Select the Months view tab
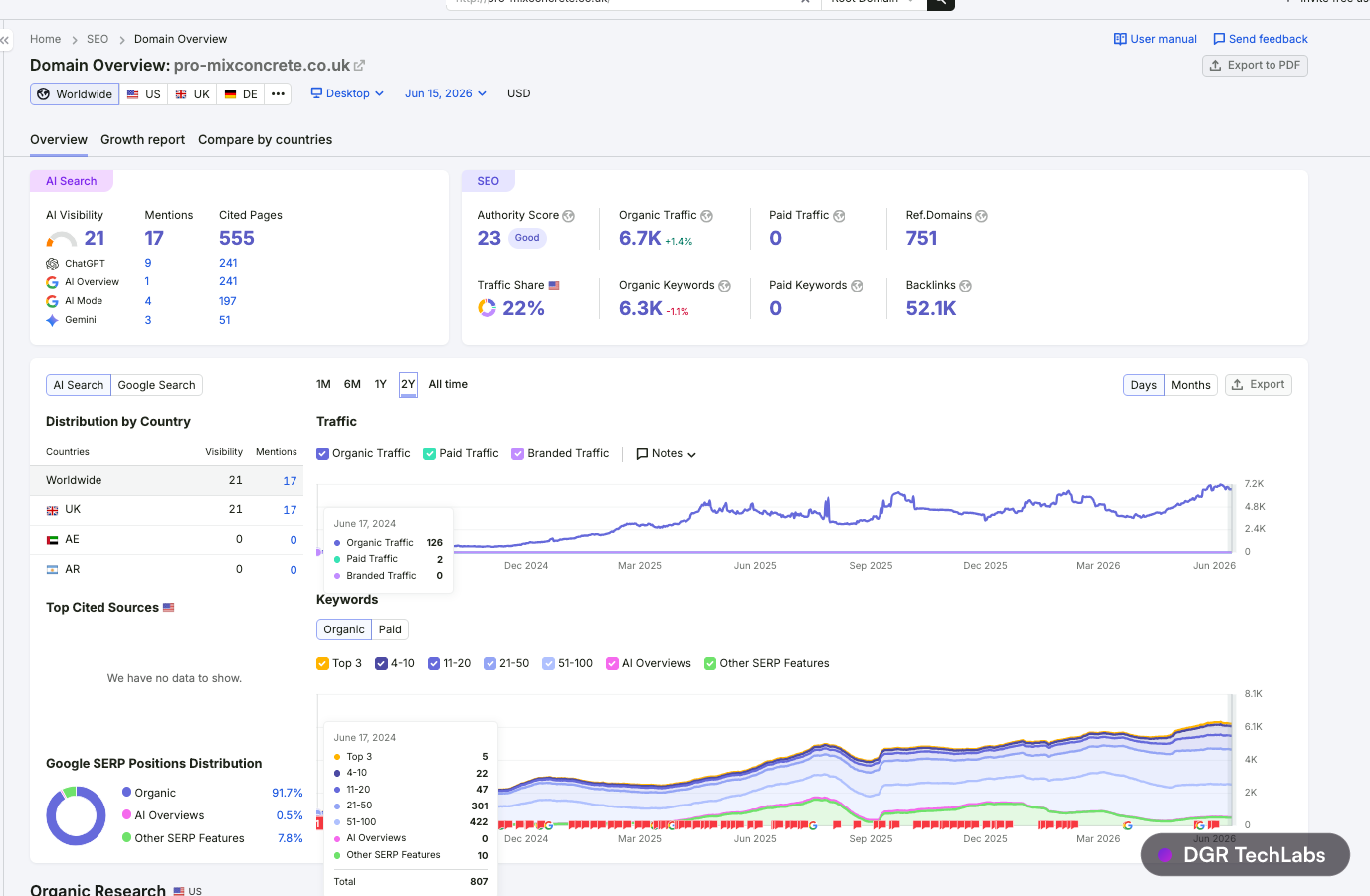This screenshot has height=896, width=1370. (x=1190, y=385)
